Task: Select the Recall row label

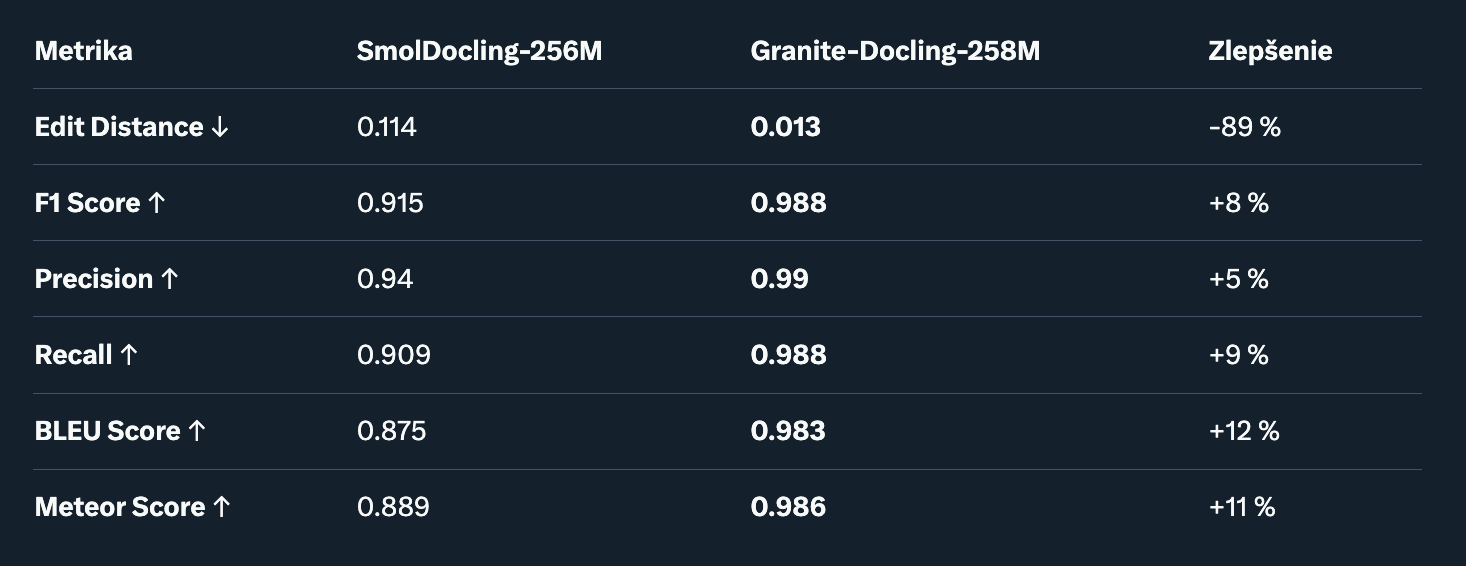Action: (x=86, y=355)
